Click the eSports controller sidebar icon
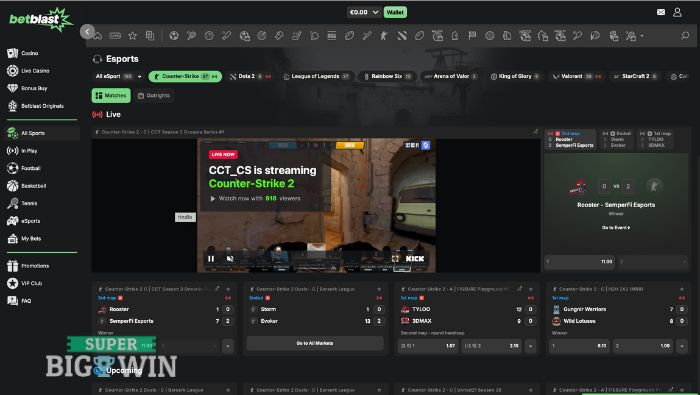700x395 pixels. click(x=12, y=221)
